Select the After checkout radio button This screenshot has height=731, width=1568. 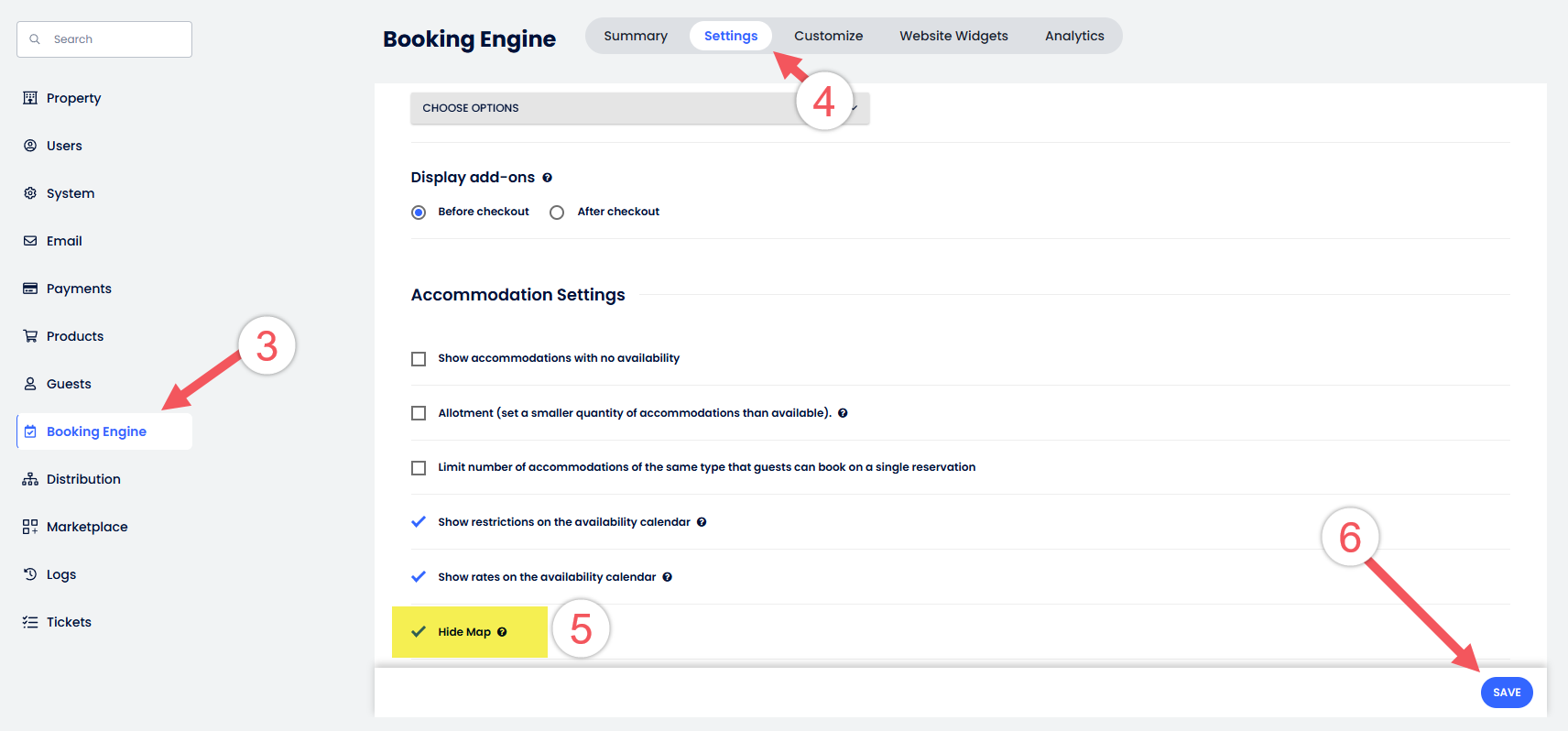coord(557,213)
